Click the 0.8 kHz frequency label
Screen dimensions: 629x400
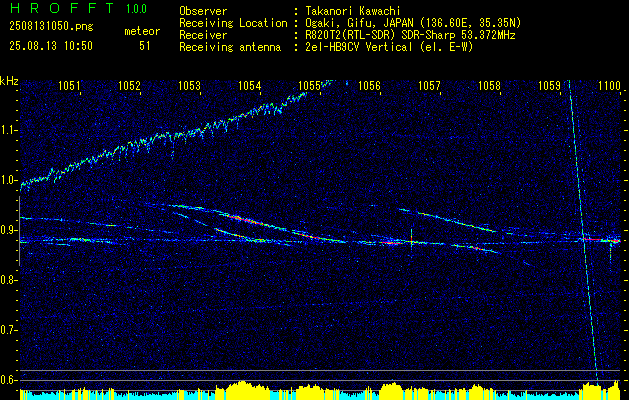coord(8,280)
